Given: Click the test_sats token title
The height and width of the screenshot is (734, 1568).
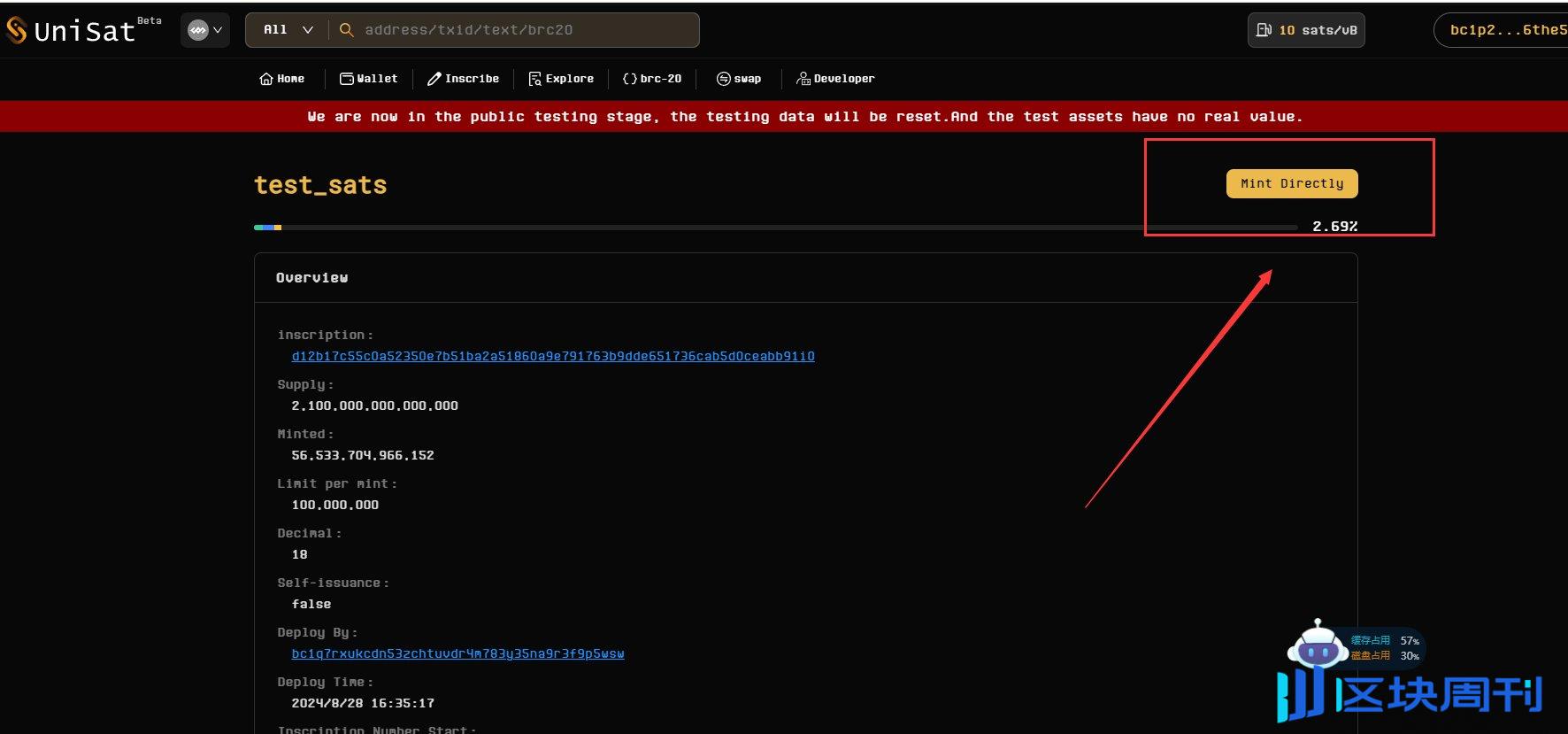Looking at the screenshot, I should [320, 184].
